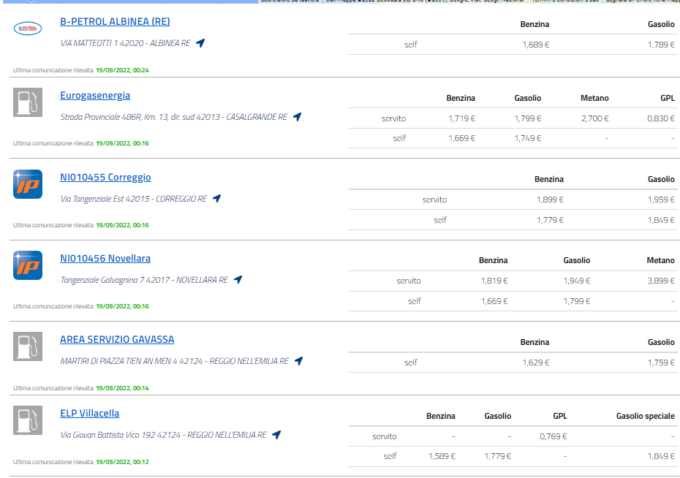
Task: Select Correggio self Benzina price 1,779 €
Action: 550,220
